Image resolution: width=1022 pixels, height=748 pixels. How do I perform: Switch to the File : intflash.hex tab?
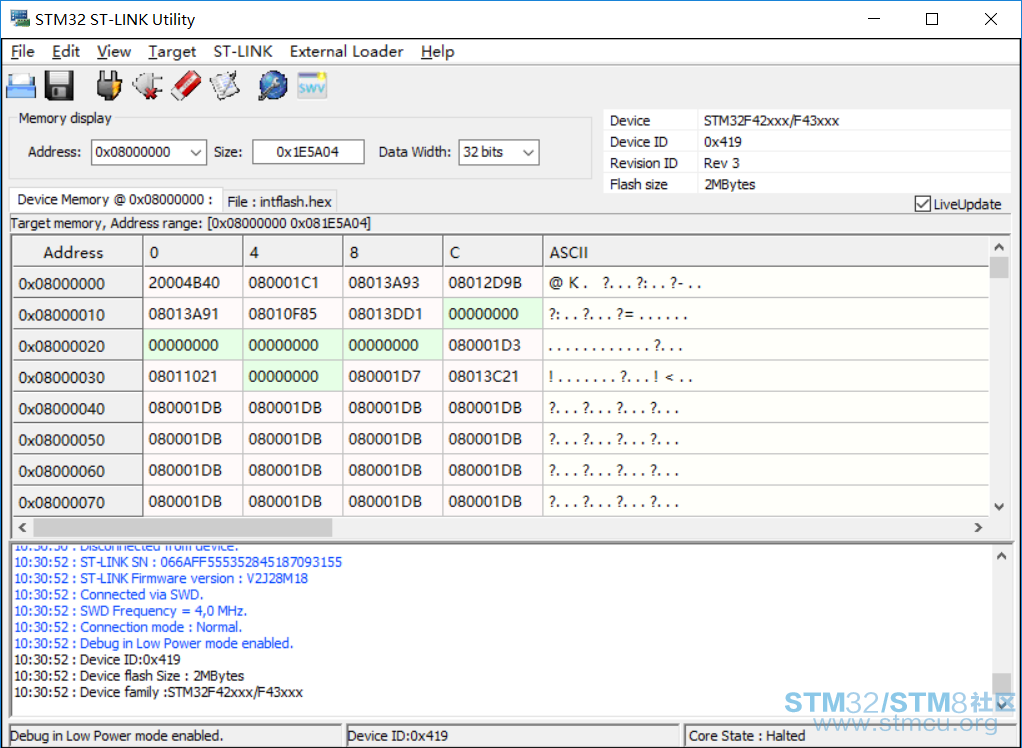tap(280, 202)
